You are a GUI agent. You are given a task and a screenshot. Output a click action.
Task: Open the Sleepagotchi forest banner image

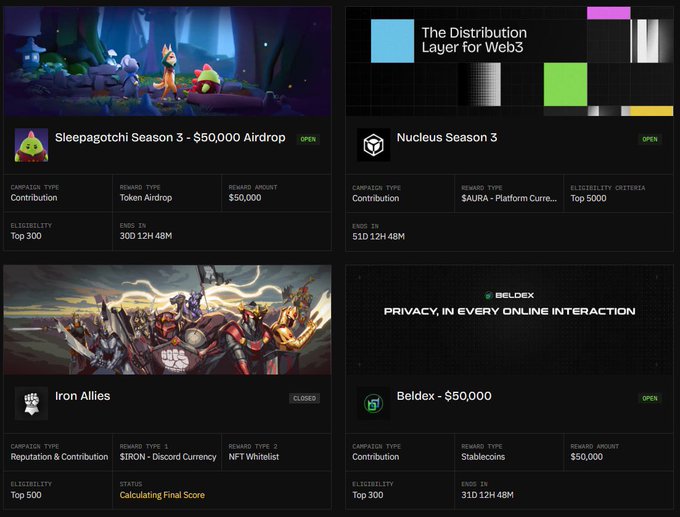(167, 61)
